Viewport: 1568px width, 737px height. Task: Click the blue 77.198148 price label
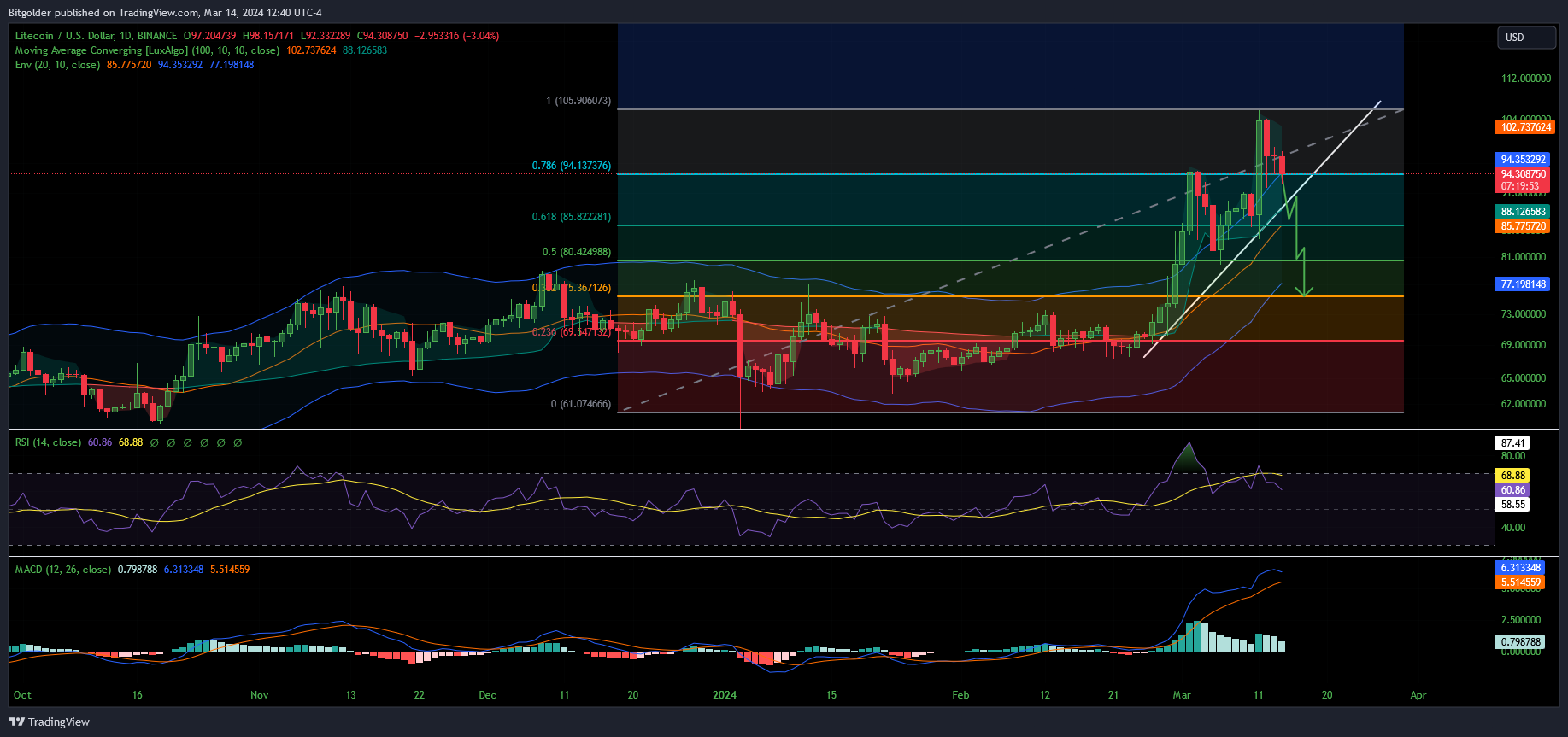coord(1524,284)
